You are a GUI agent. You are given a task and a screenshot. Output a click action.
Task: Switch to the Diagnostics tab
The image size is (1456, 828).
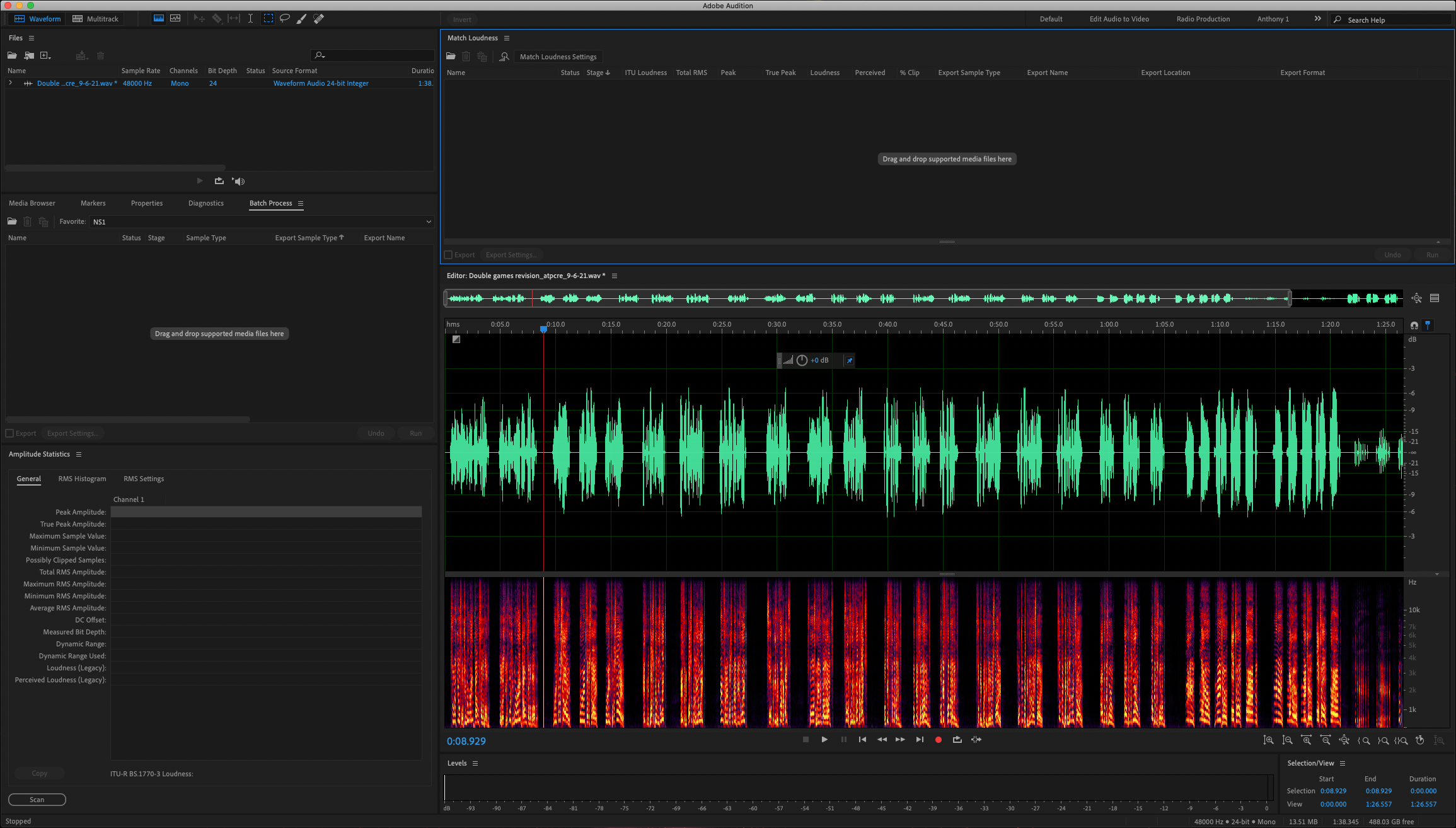pos(205,203)
